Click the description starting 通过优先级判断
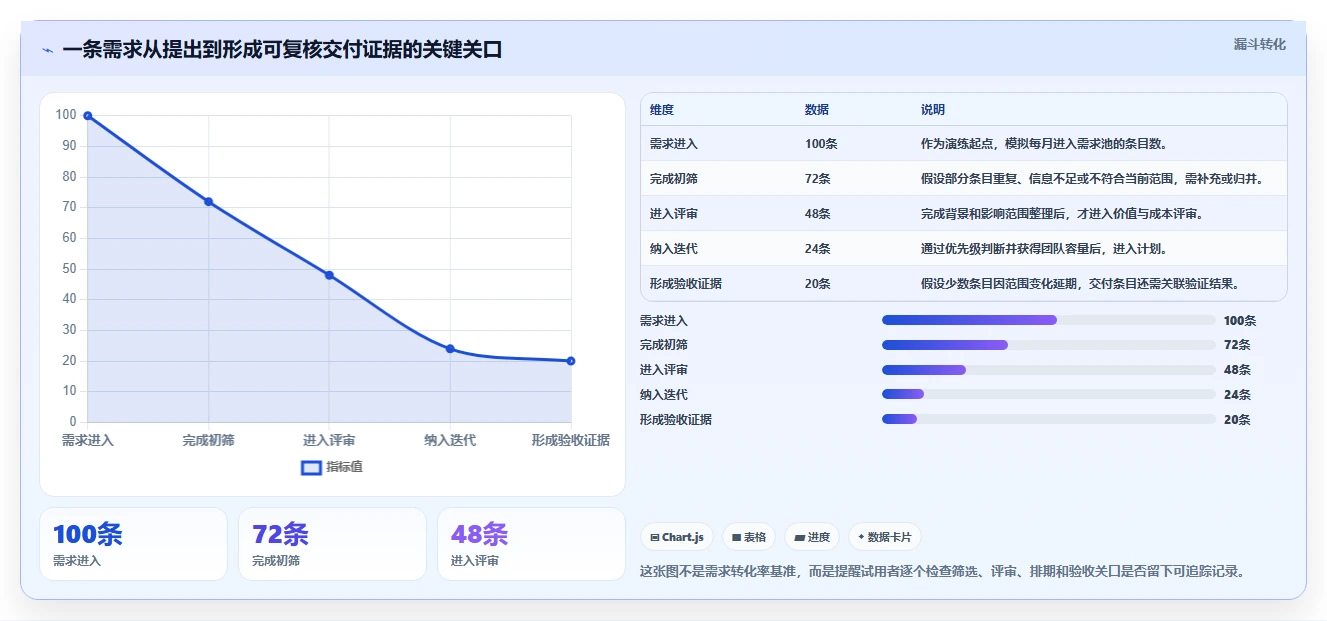Image resolution: width=1327 pixels, height=621 pixels. [1044, 249]
